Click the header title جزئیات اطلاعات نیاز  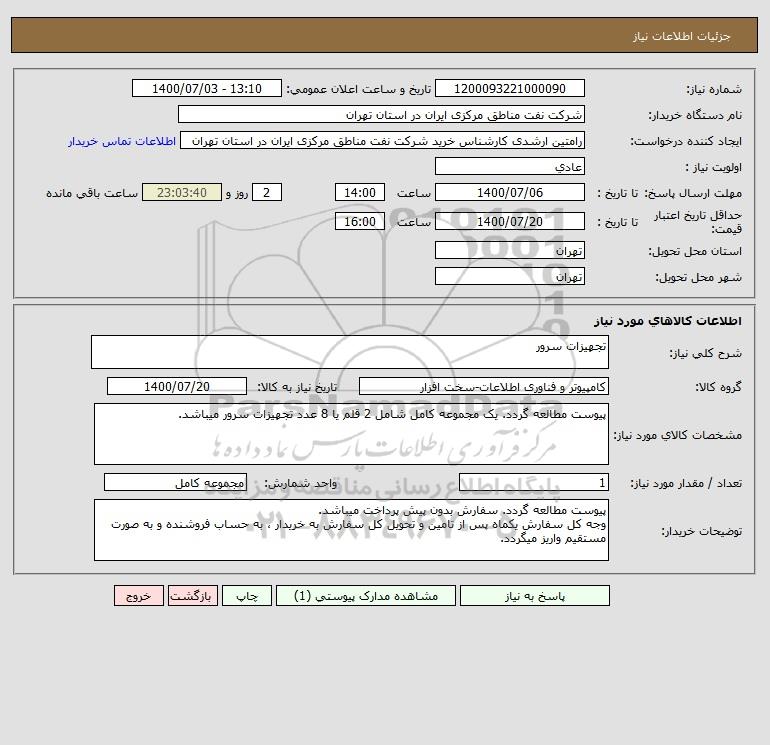click(x=681, y=36)
